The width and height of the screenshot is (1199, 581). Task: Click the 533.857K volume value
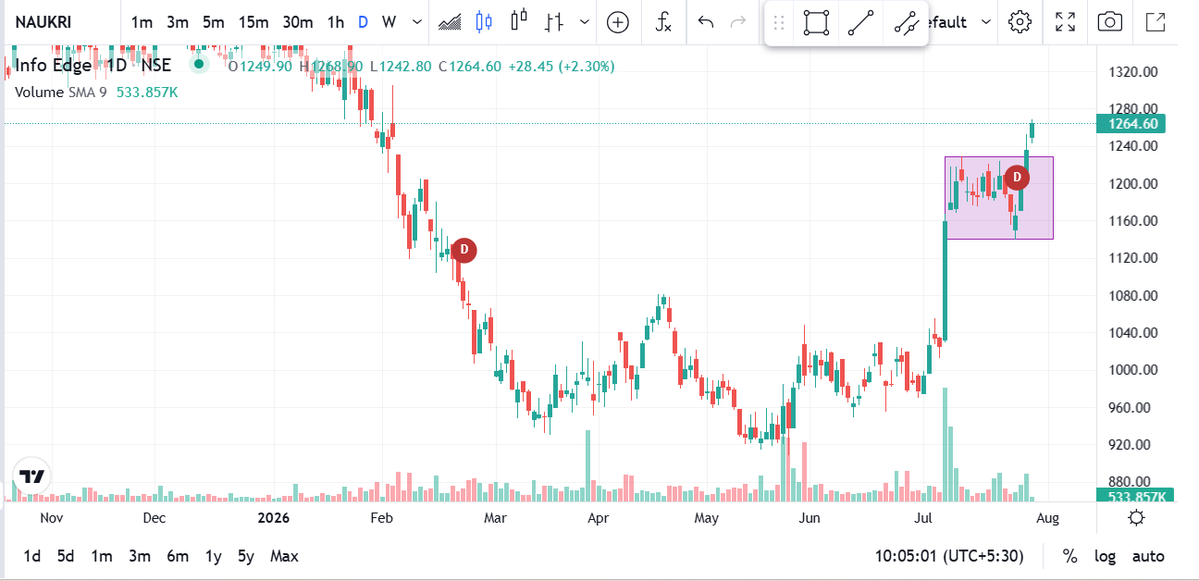click(147, 93)
